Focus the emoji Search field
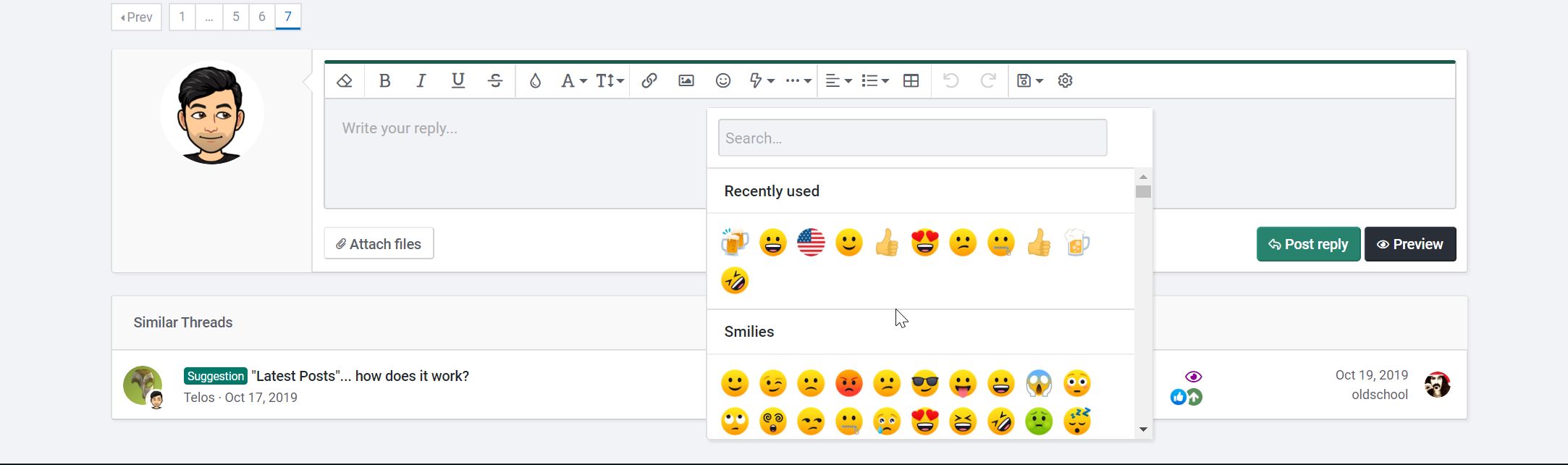 click(x=912, y=138)
